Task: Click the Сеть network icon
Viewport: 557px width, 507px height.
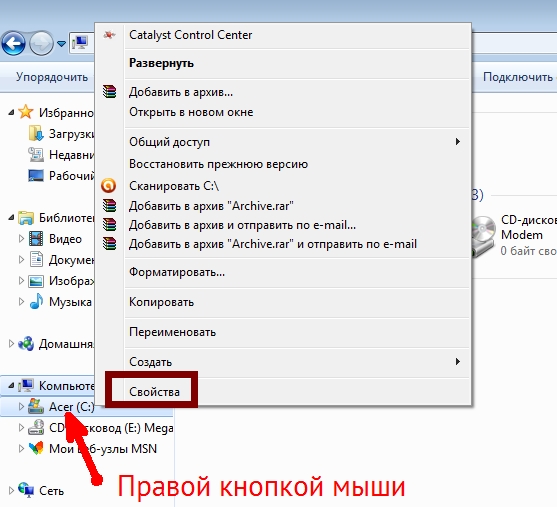Action: pyautogui.click(x=26, y=490)
